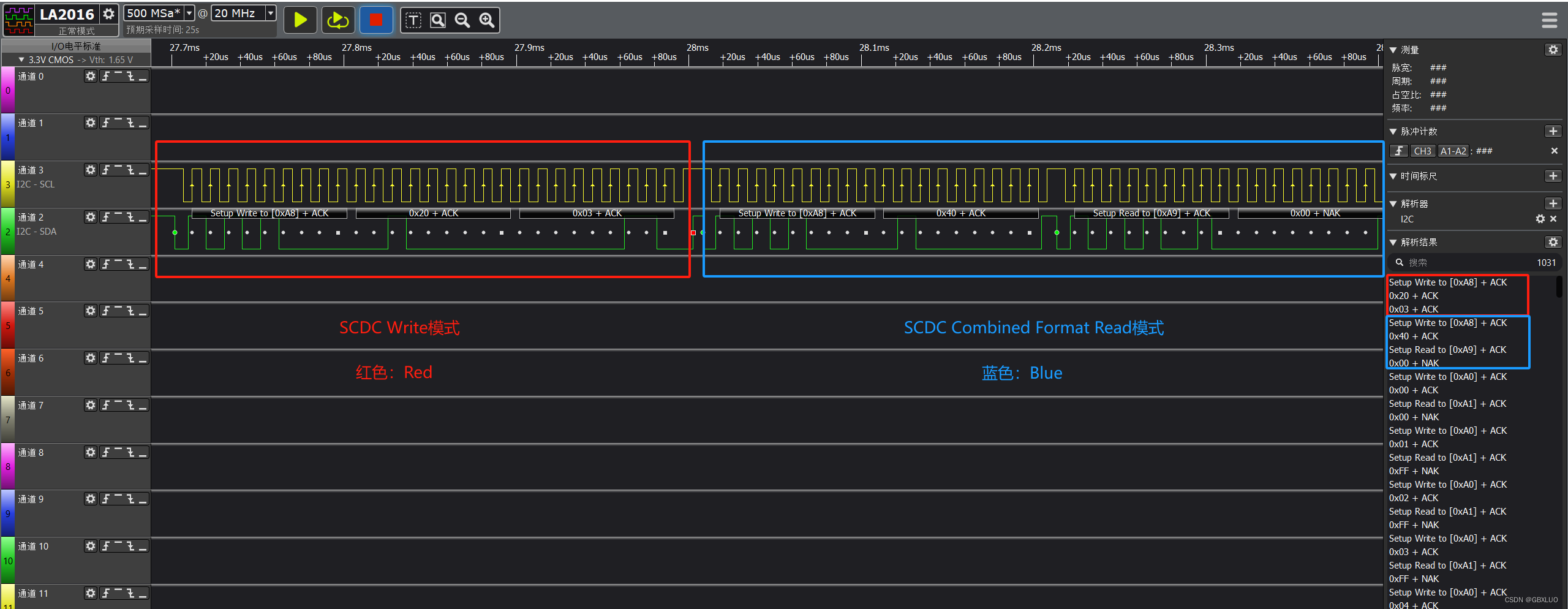
Task: Start single capture with the play button
Action: click(x=300, y=20)
